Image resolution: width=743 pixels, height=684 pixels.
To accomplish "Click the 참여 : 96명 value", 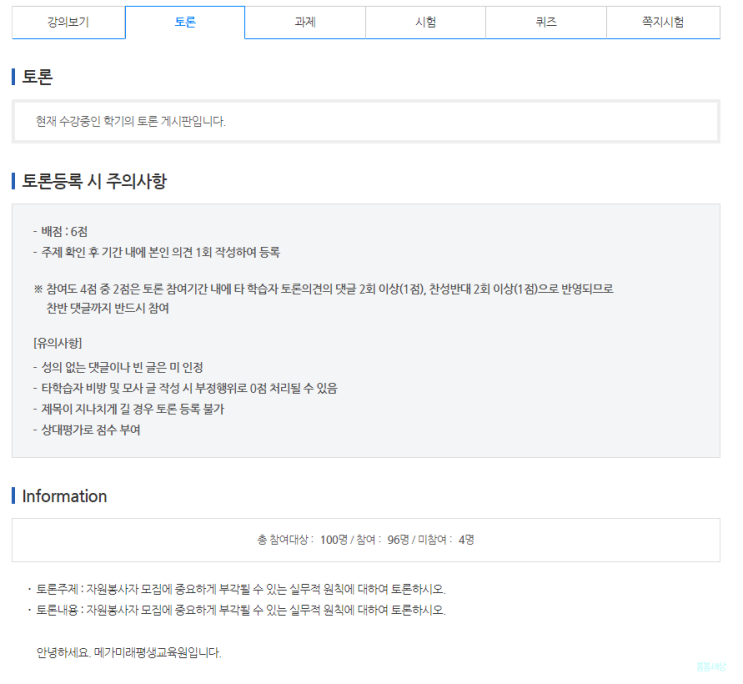I will [x=382, y=540].
